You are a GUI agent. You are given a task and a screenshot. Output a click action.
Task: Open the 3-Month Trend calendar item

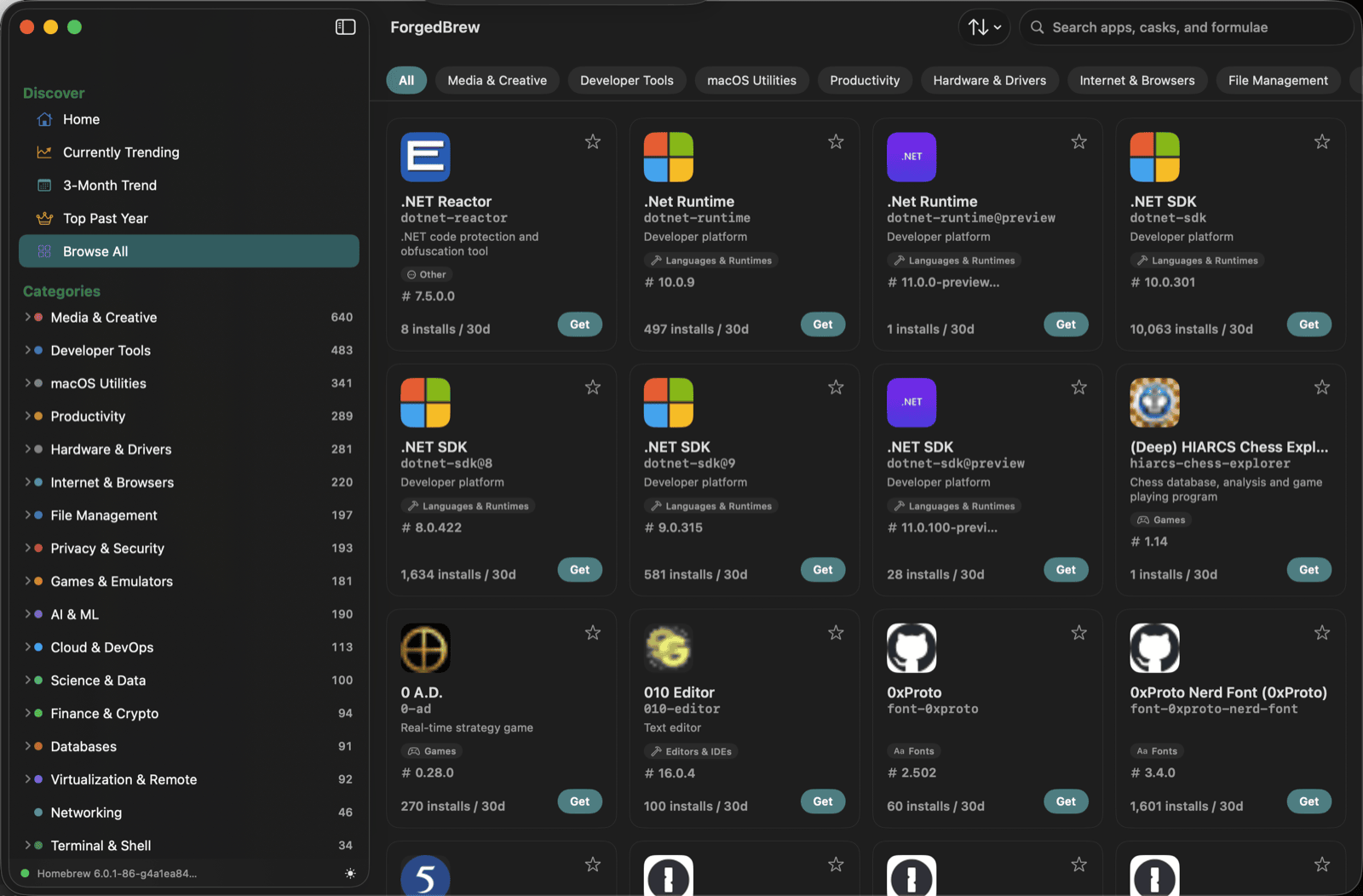coord(189,186)
